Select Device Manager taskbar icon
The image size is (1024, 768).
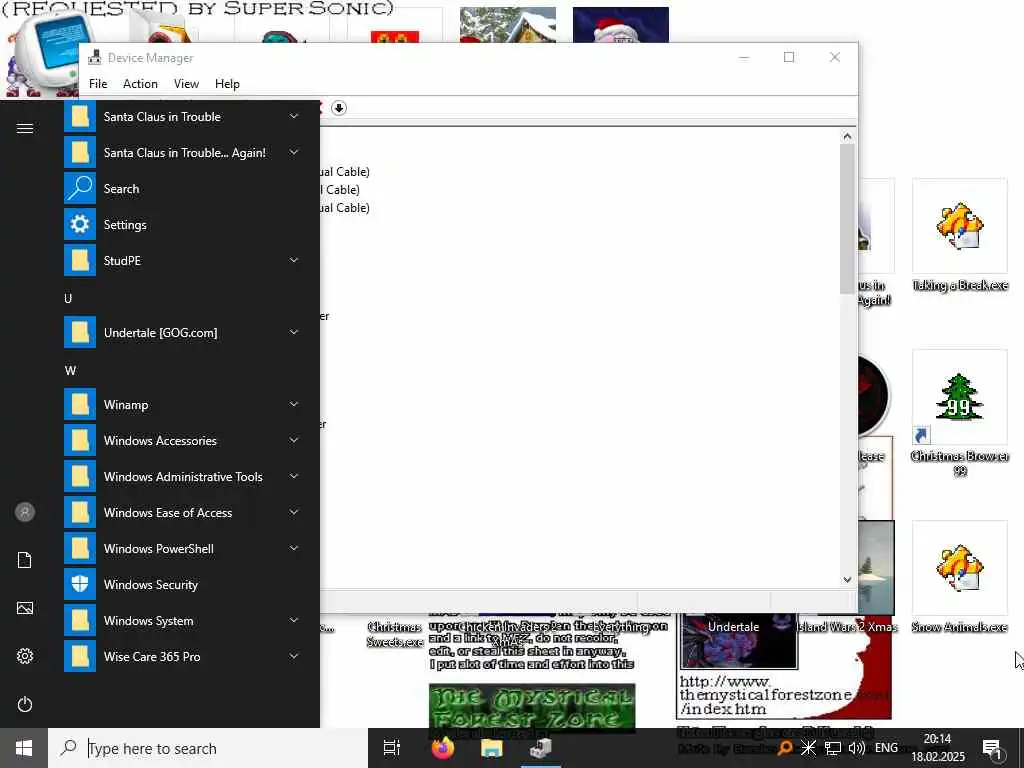click(x=541, y=748)
